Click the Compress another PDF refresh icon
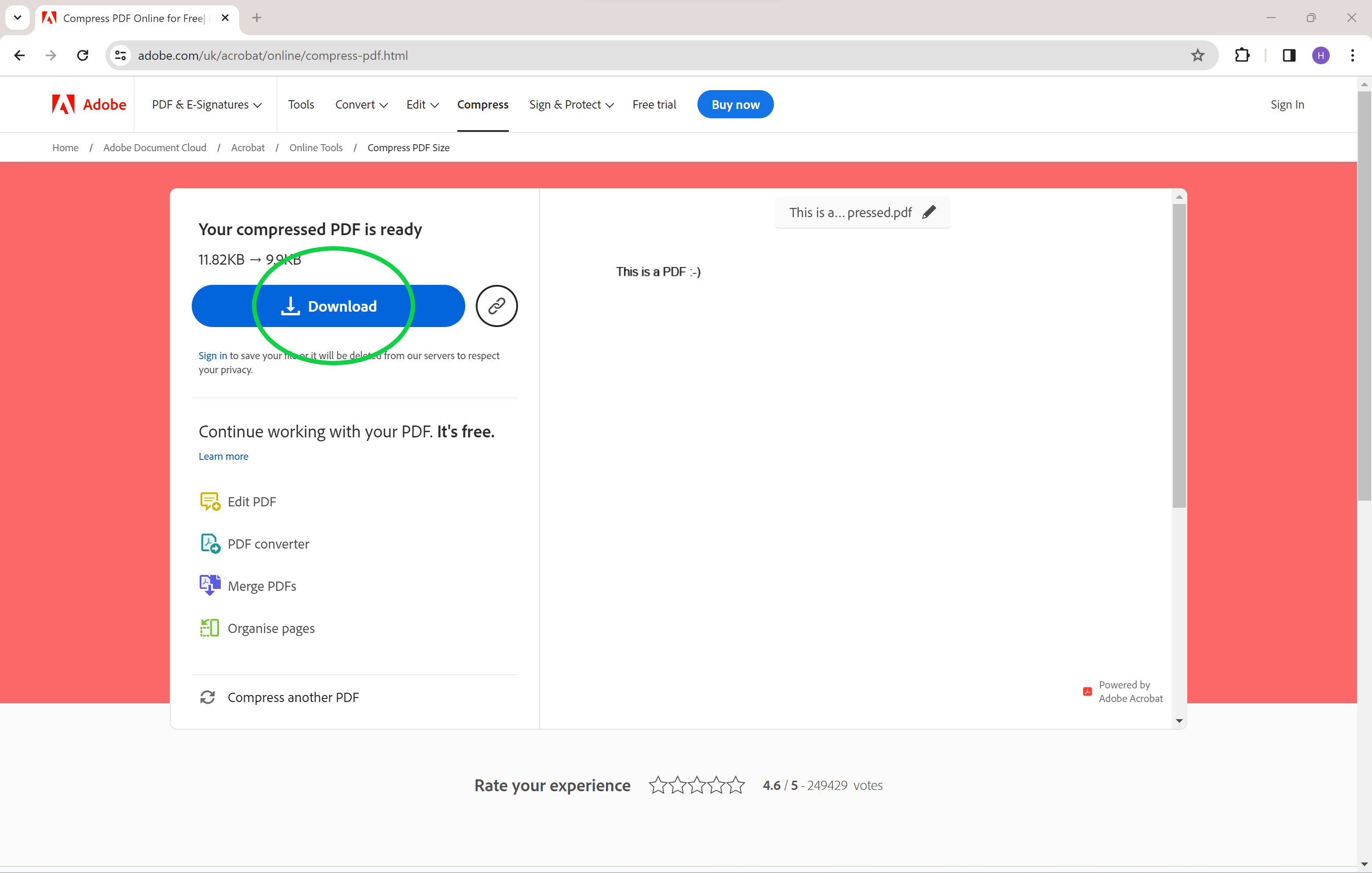The image size is (1372, 873). click(x=208, y=697)
